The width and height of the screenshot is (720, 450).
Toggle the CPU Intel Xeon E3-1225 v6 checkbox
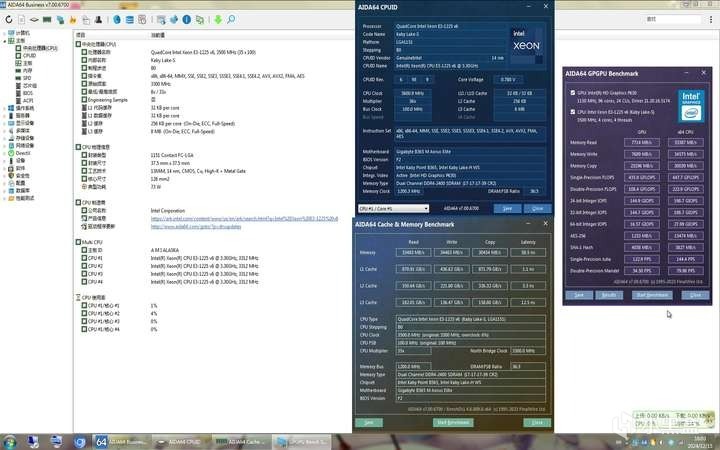click(x=573, y=112)
